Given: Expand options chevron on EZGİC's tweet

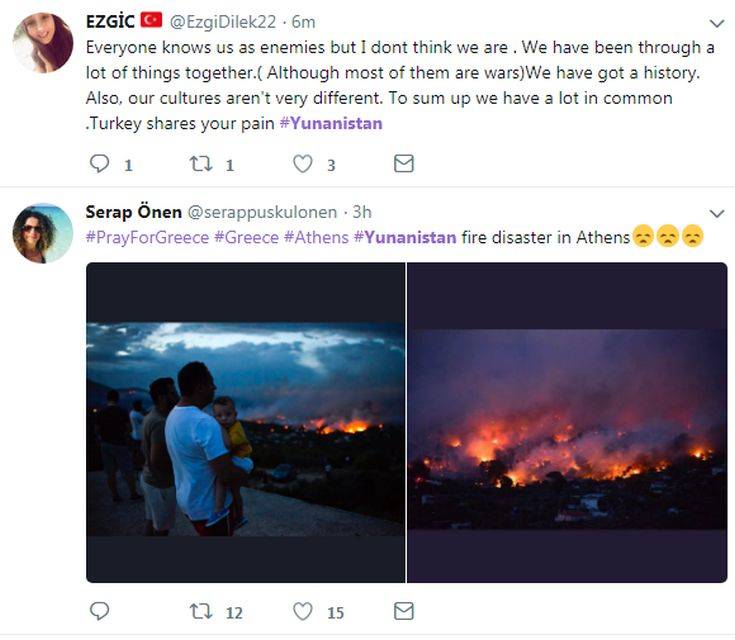Looking at the screenshot, I should pyautogui.click(x=716, y=22).
